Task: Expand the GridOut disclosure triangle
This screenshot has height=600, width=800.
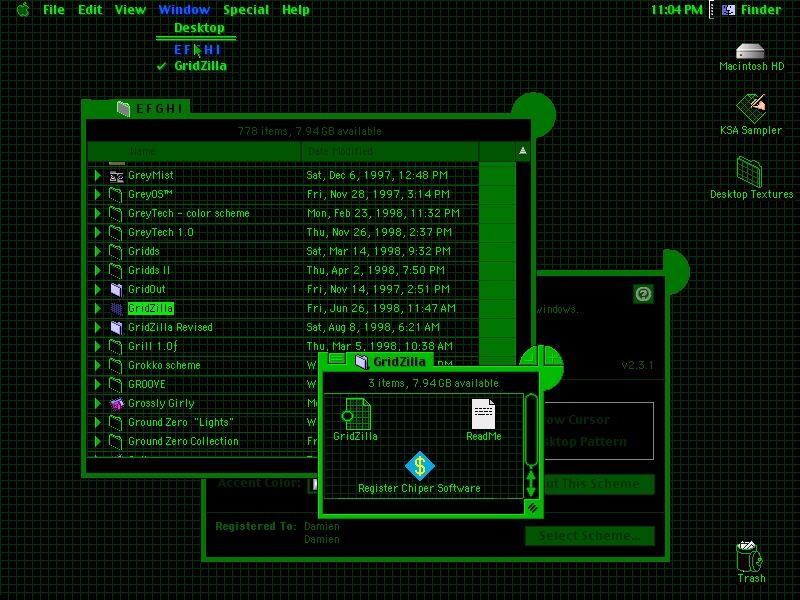Action: click(x=97, y=290)
